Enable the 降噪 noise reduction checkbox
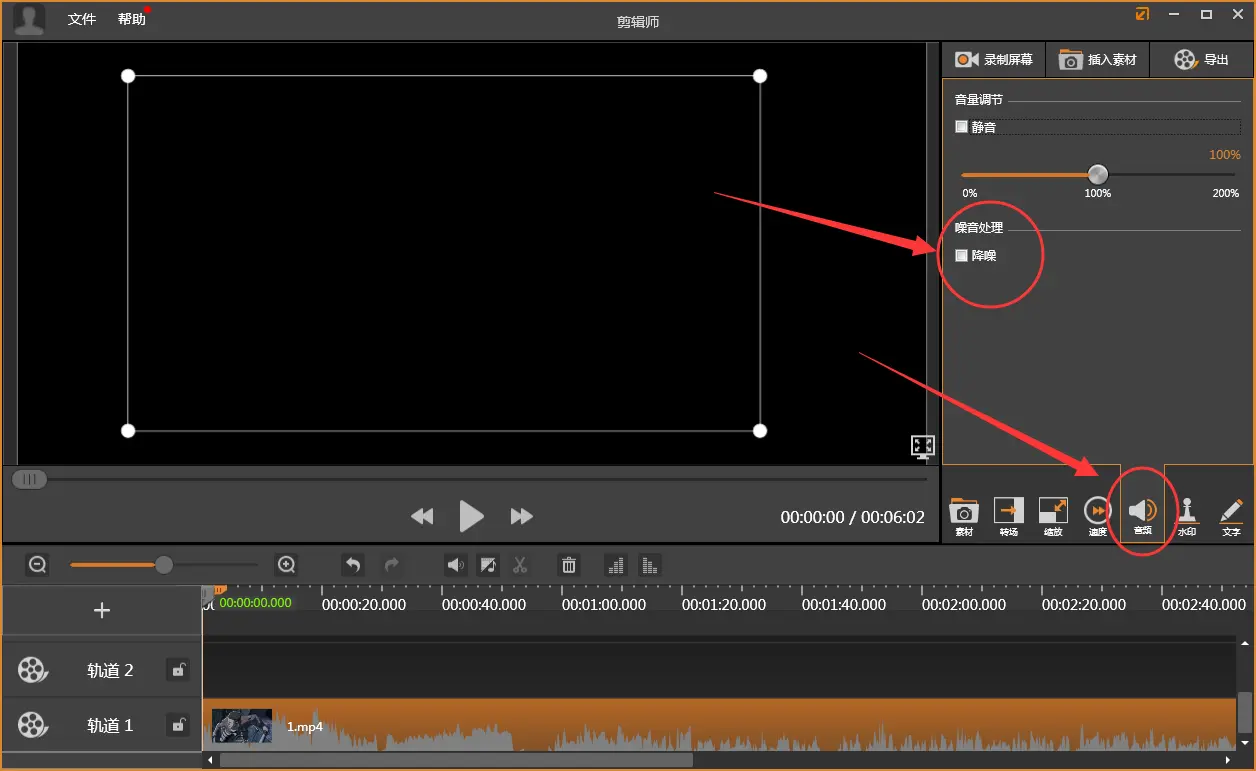 click(962, 256)
